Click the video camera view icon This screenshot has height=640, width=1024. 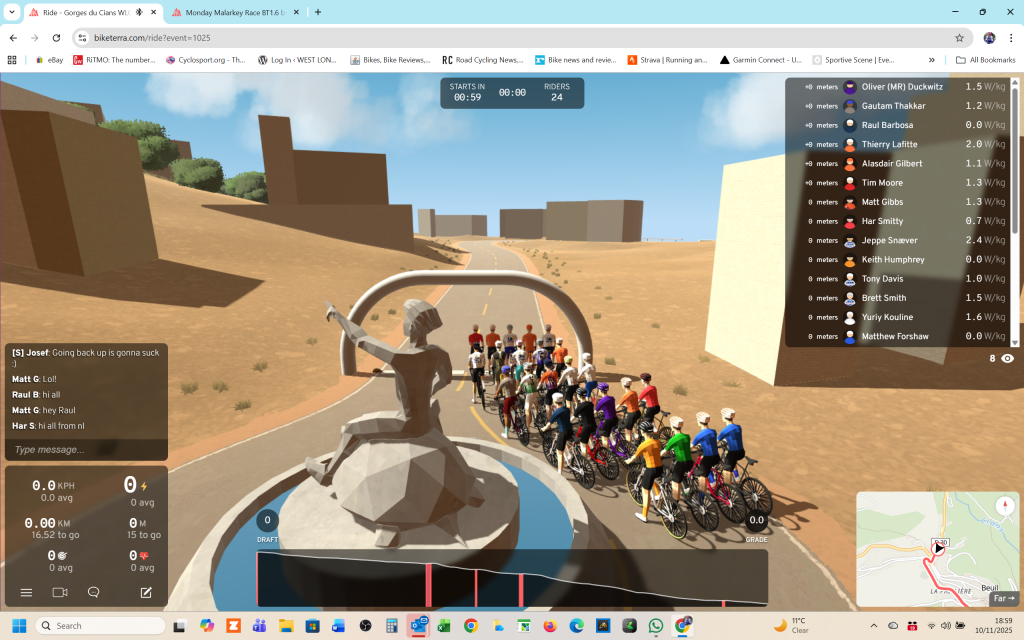(x=60, y=593)
